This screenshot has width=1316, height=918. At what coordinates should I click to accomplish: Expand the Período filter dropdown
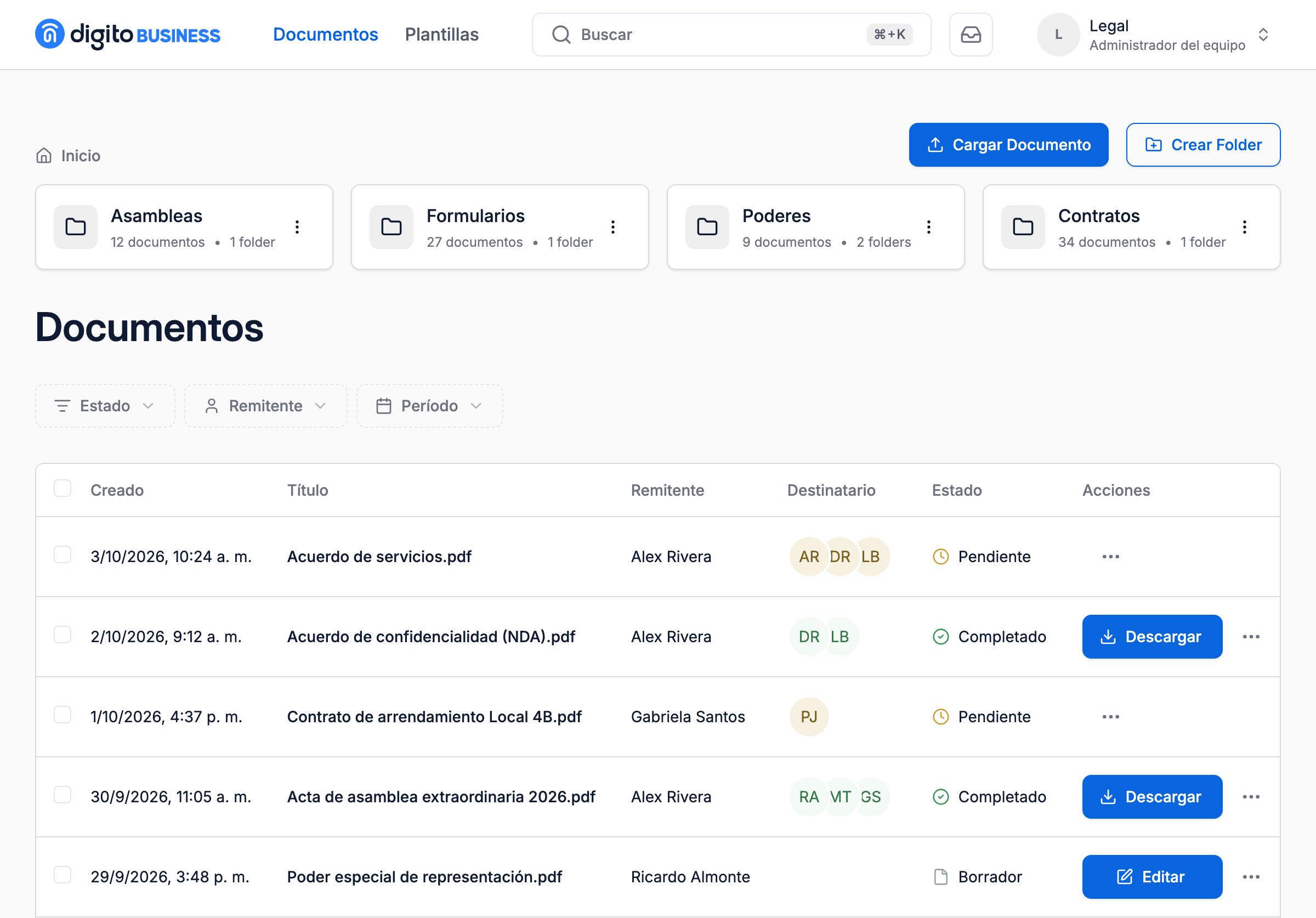pyautogui.click(x=429, y=406)
